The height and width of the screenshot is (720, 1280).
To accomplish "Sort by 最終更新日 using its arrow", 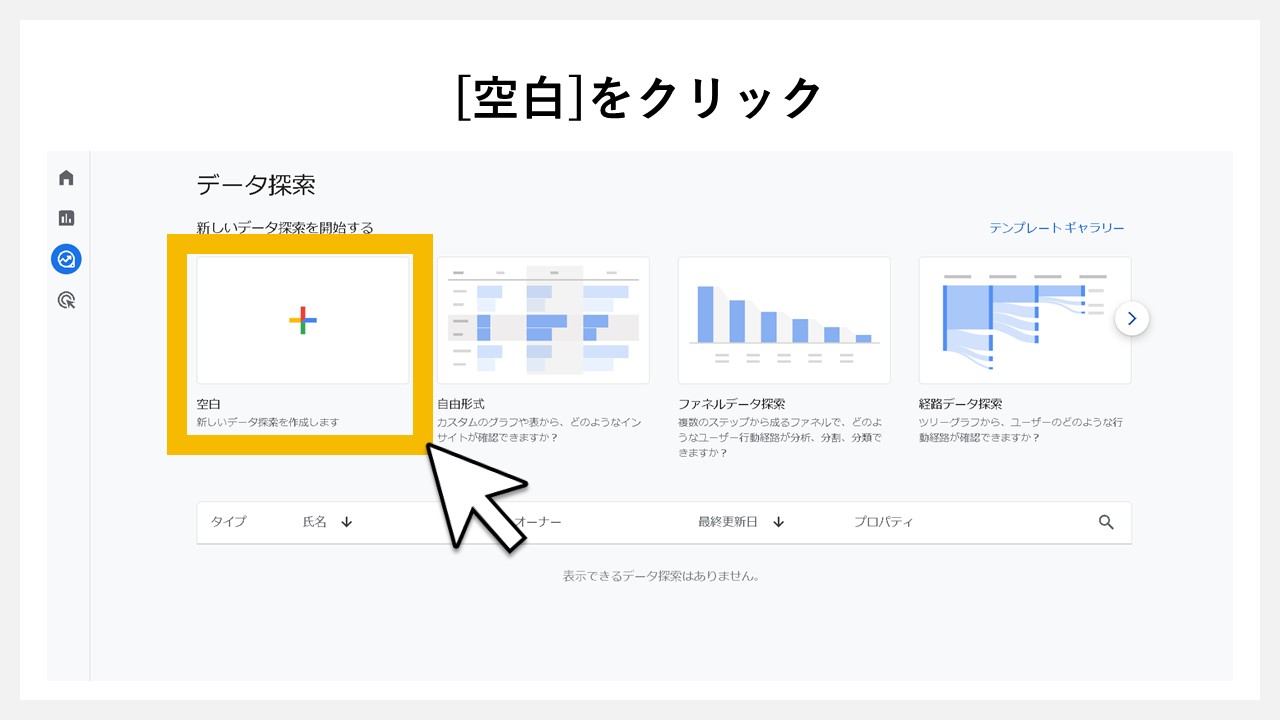I will point(779,521).
